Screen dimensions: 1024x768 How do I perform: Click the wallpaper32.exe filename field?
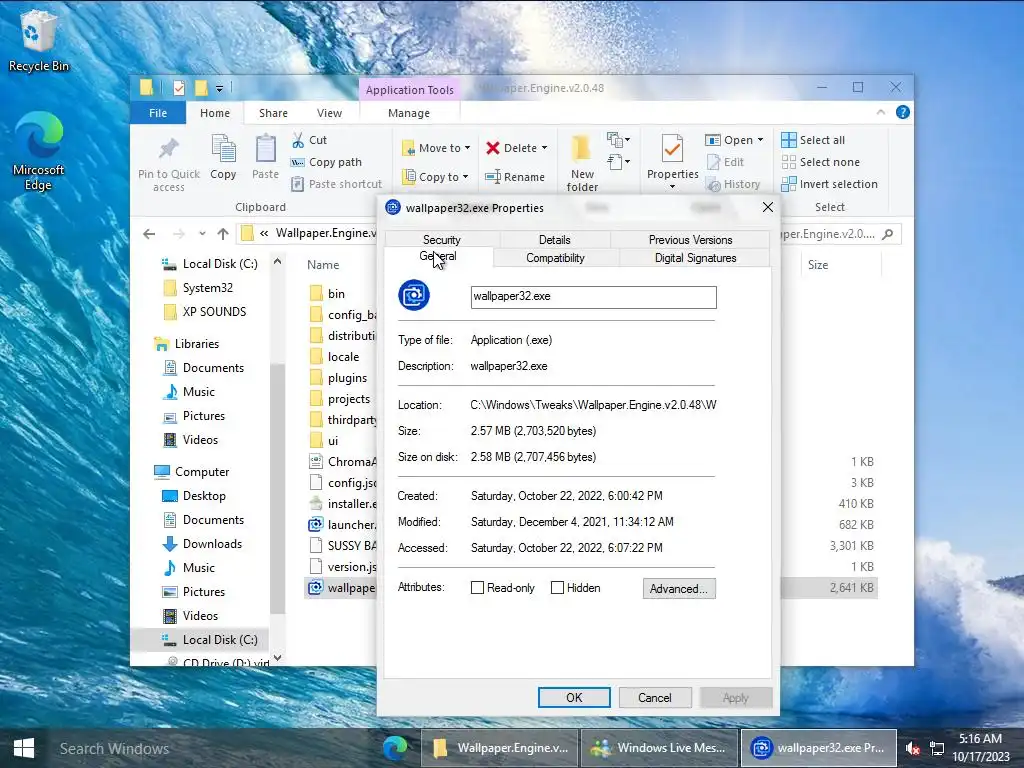click(593, 296)
